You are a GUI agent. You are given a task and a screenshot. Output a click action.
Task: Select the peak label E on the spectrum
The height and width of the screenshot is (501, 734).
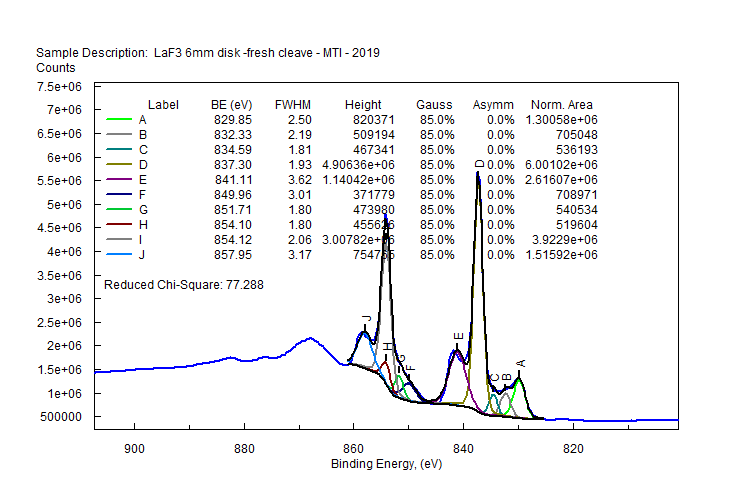tap(458, 336)
